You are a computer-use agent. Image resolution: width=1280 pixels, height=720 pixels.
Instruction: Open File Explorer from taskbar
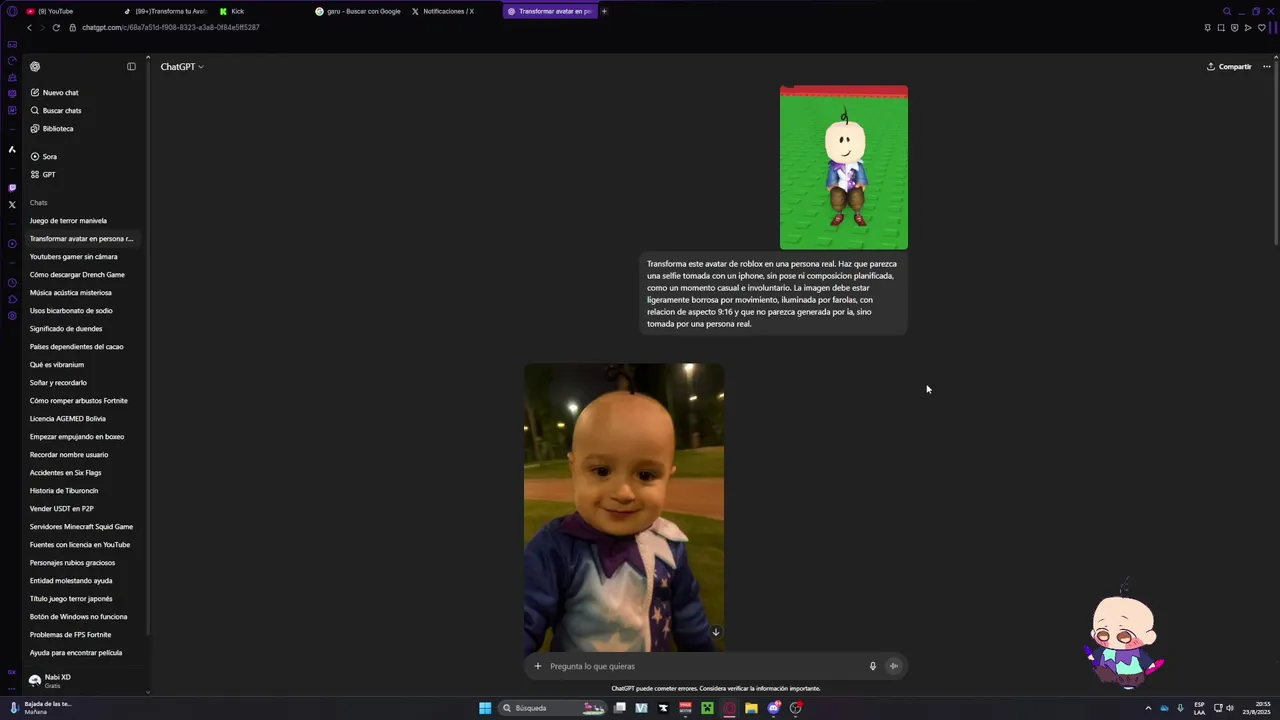[751, 708]
